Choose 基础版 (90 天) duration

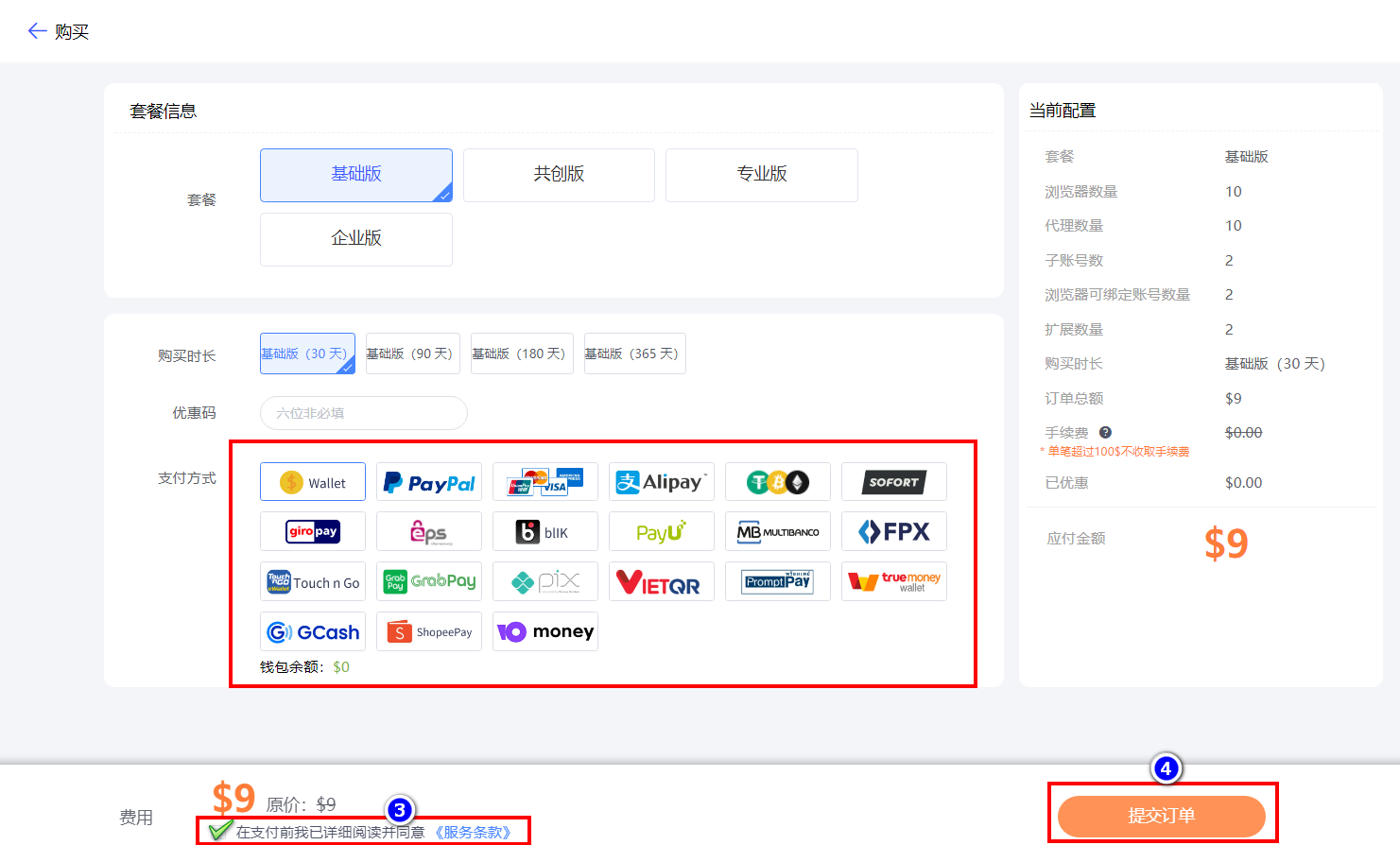[412, 354]
